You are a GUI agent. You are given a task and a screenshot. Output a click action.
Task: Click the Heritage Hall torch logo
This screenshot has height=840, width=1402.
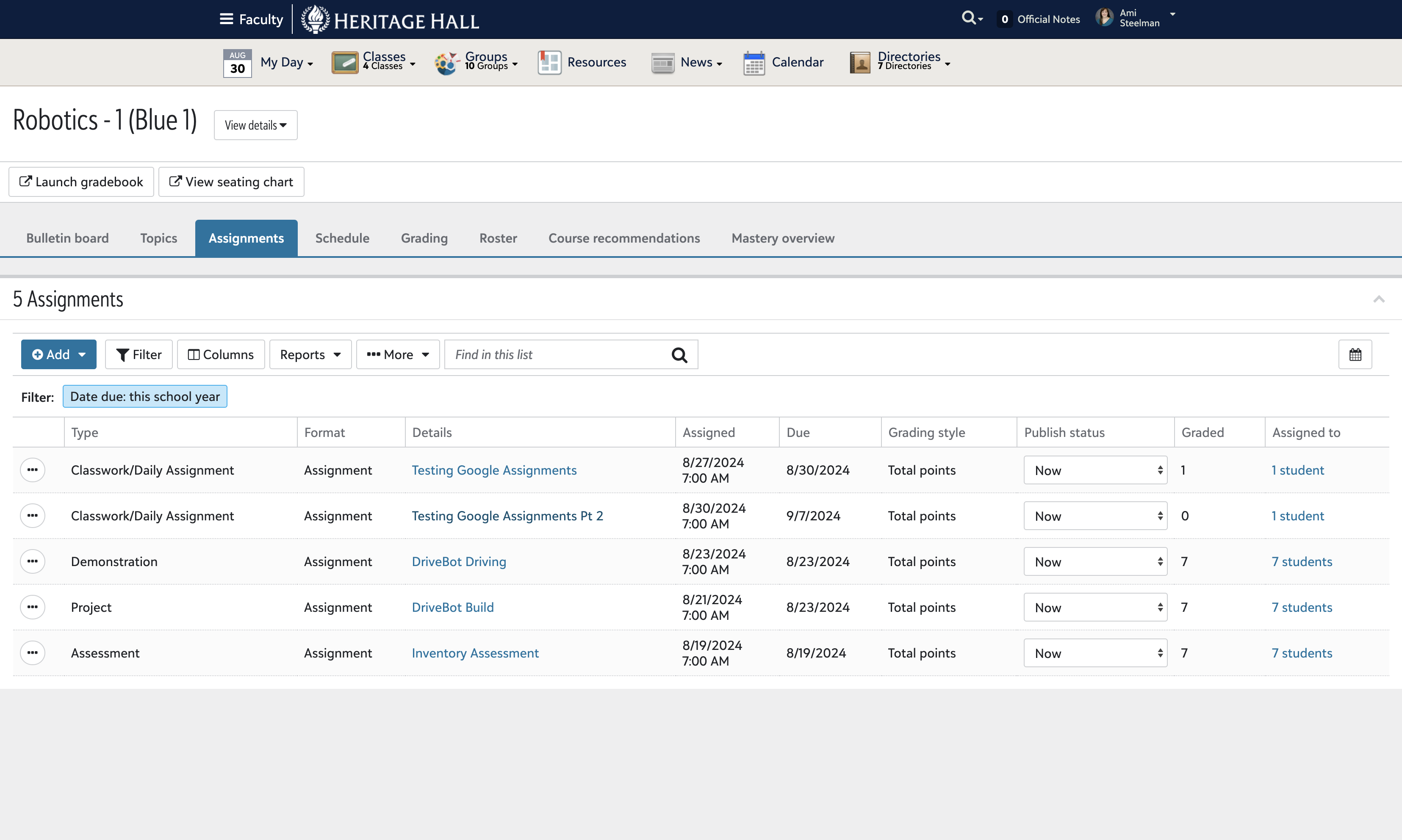[315, 19]
